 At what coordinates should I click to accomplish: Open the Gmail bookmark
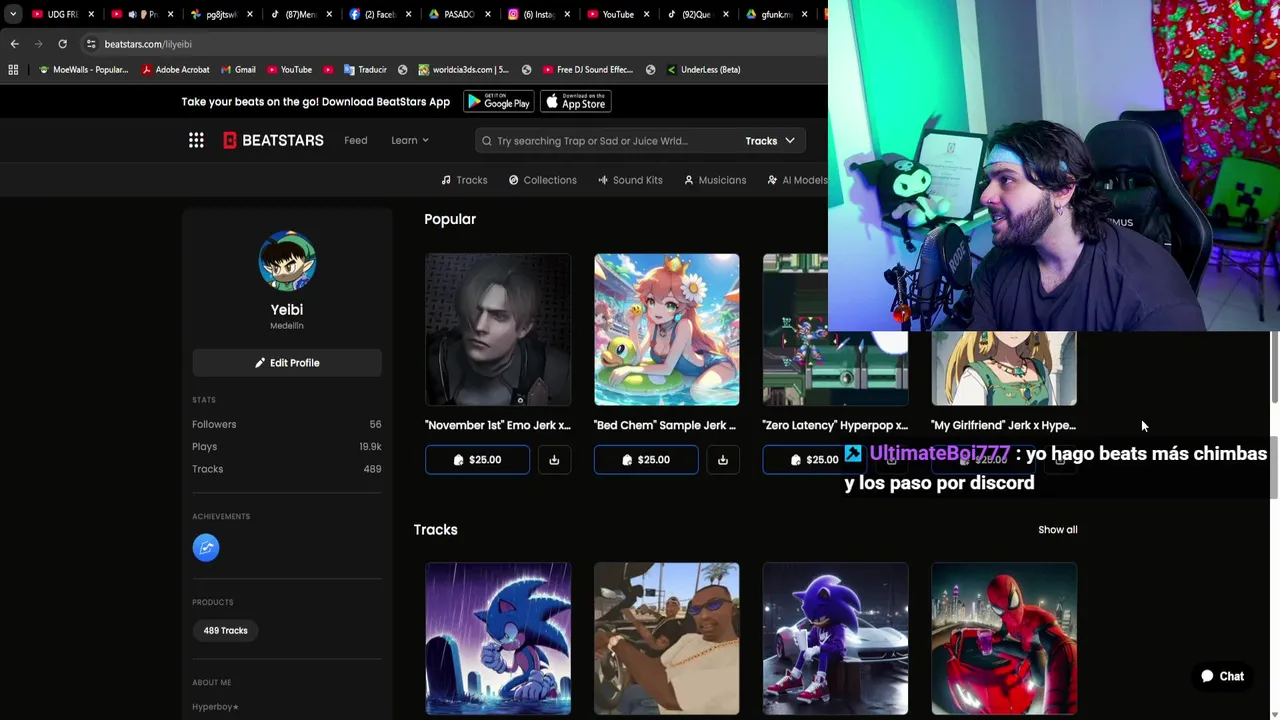[238, 70]
